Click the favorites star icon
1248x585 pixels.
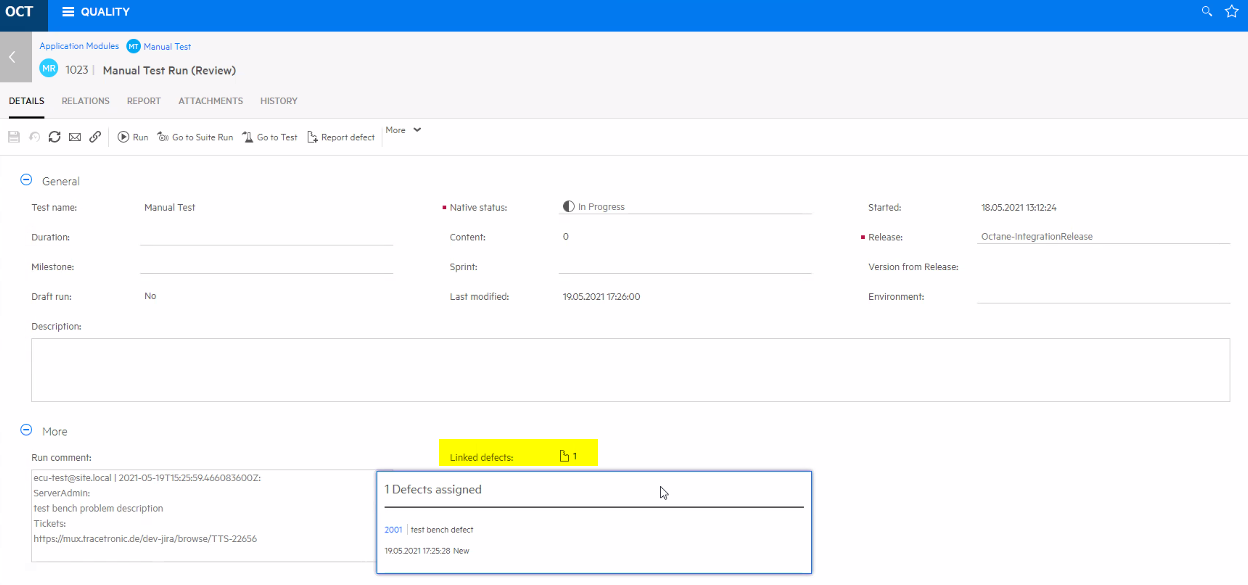1231,12
